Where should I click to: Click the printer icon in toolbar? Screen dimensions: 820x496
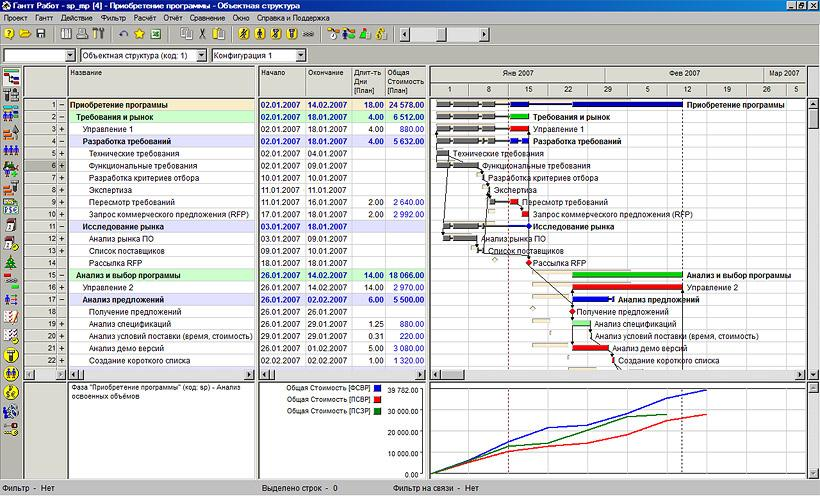click(x=80, y=34)
